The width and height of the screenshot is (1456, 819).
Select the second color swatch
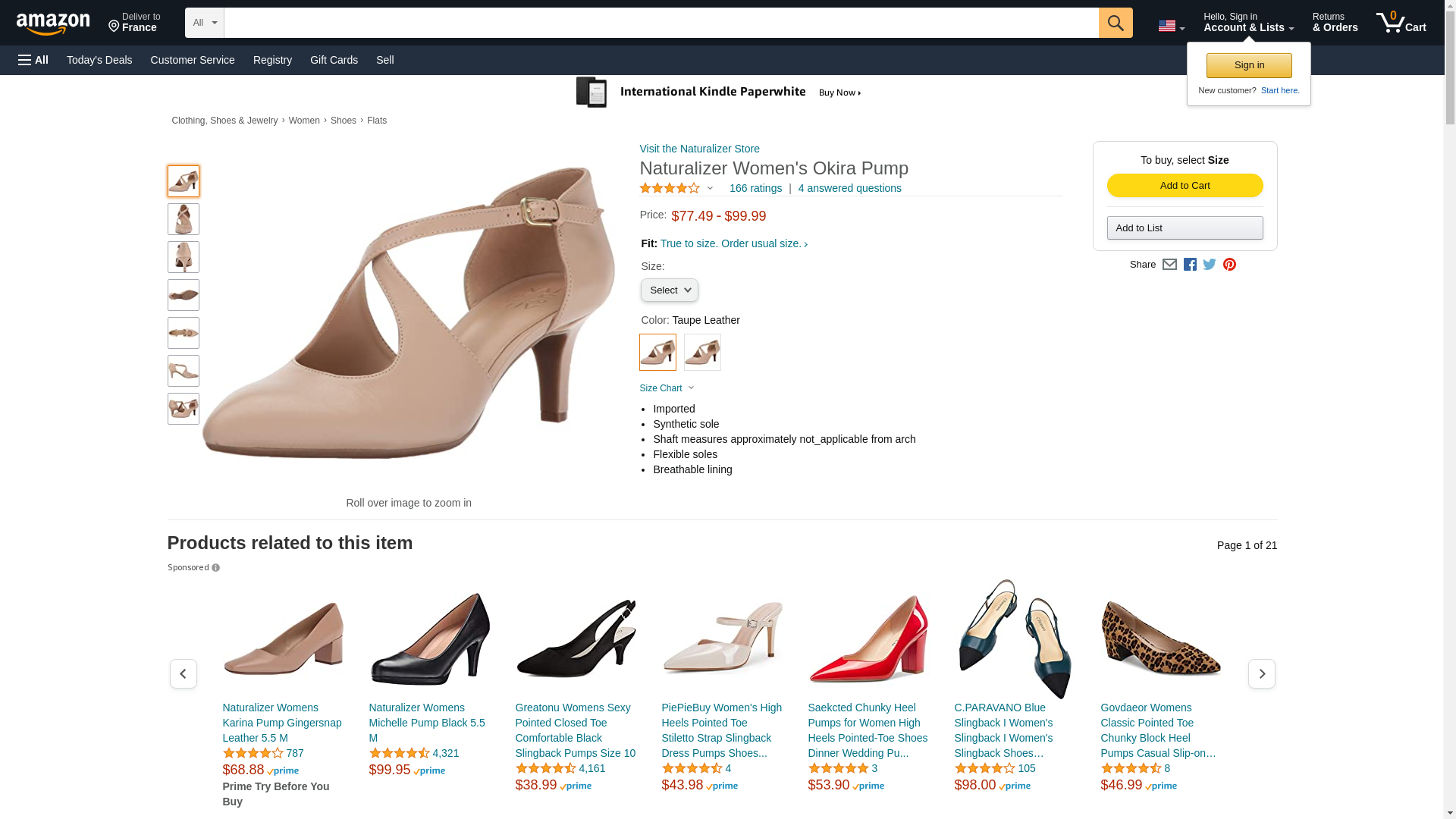tap(702, 353)
